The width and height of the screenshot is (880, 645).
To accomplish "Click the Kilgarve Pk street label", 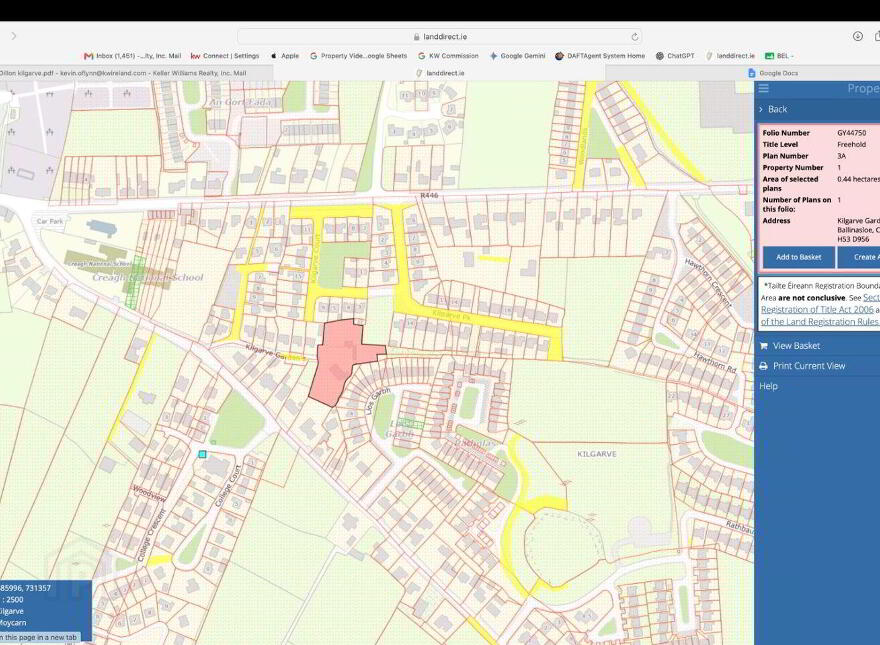I will [451, 315].
